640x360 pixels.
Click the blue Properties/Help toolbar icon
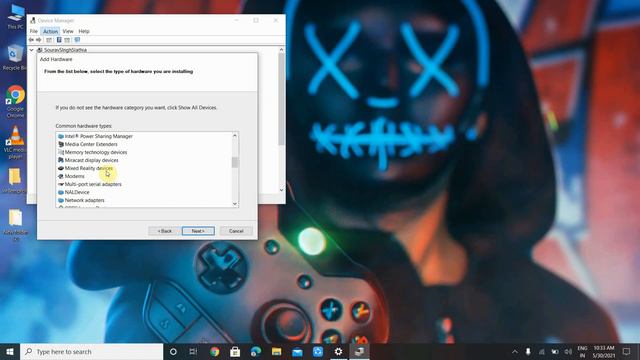pyautogui.click(x=59, y=40)
